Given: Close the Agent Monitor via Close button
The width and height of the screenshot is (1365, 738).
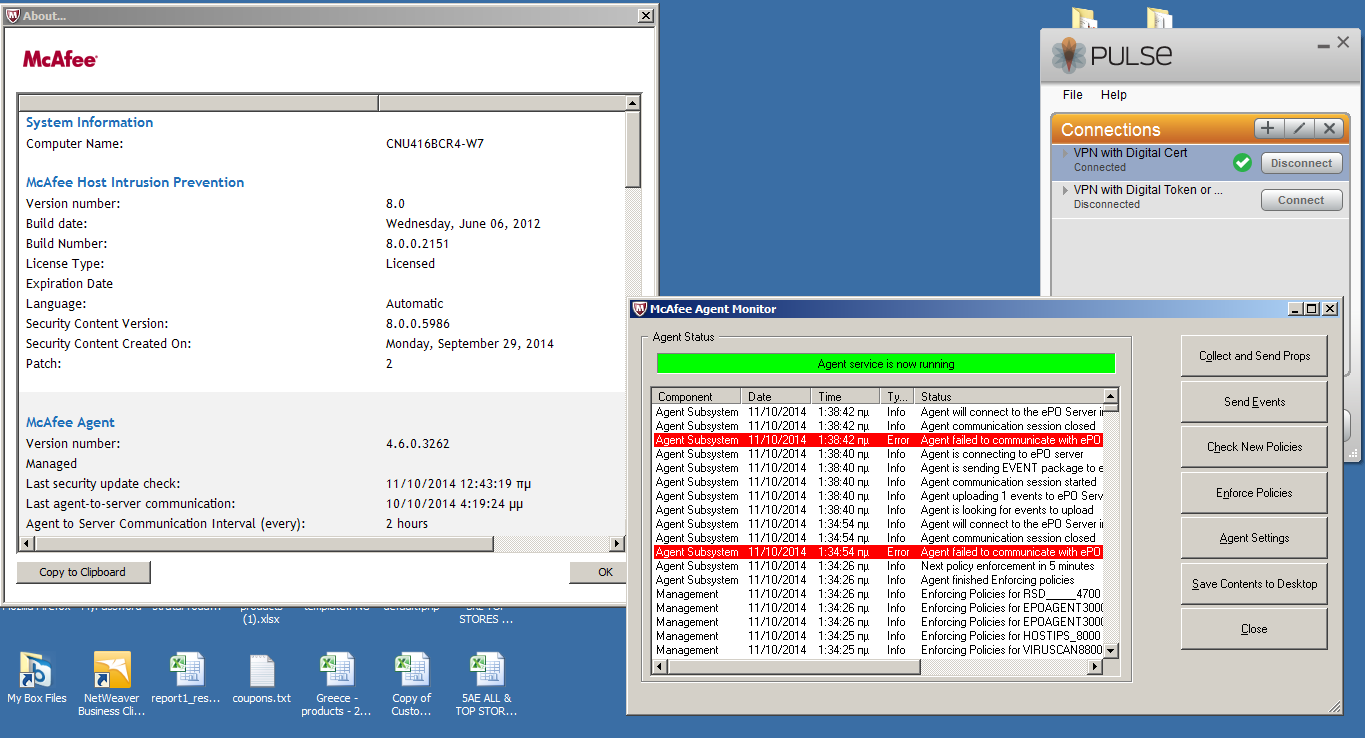Looking at the screenshot, I should (1254, 629).
